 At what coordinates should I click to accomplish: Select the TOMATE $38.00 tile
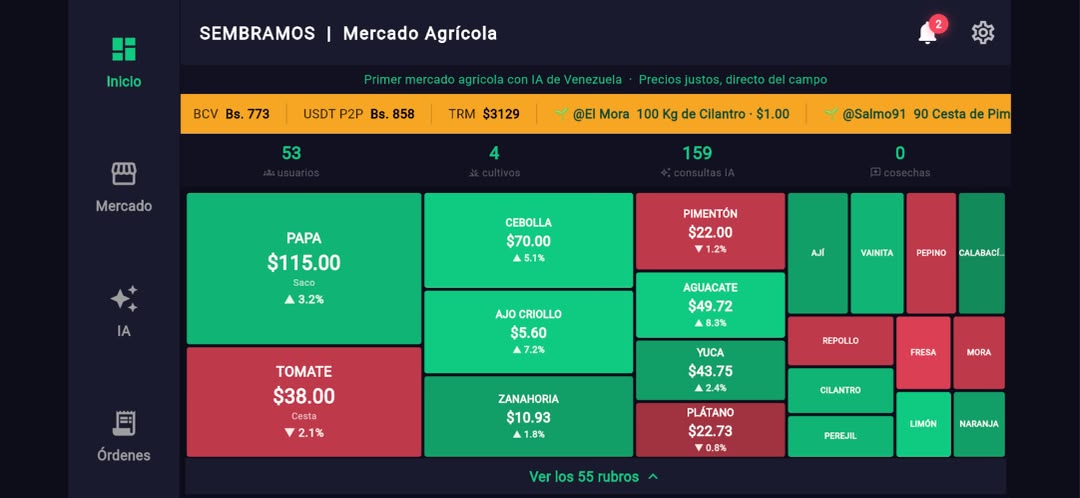click(x=304, y=402)
